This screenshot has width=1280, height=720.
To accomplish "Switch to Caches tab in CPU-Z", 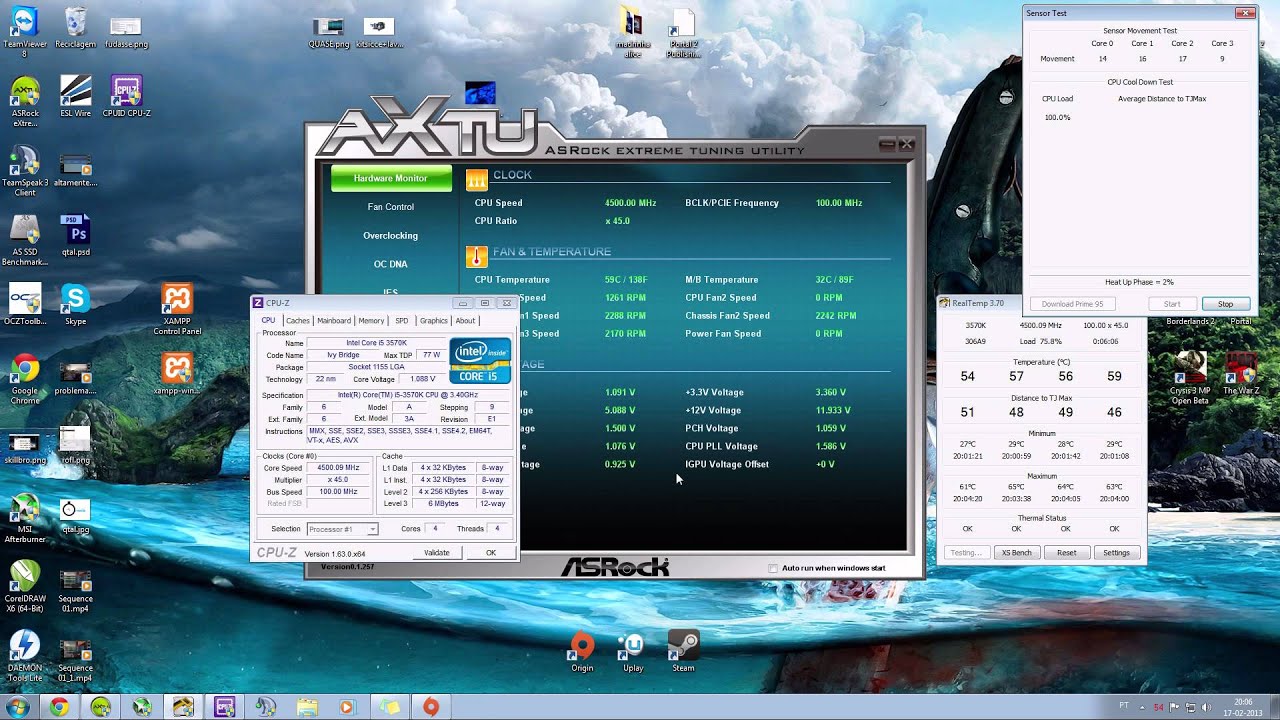I will point(297,321).
